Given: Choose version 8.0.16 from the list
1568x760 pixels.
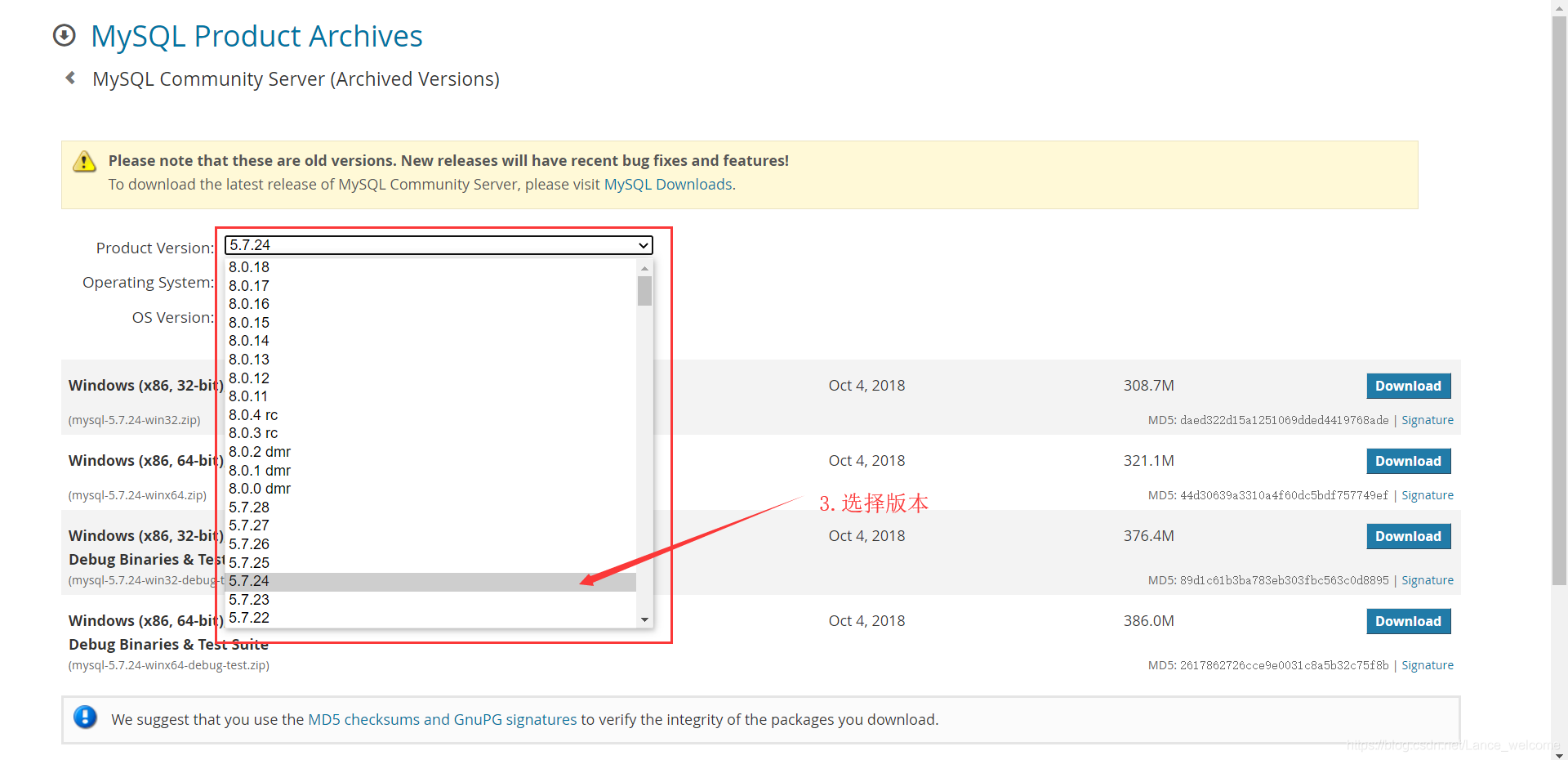Looking at the screenshot, I should (x=430, y=304).
